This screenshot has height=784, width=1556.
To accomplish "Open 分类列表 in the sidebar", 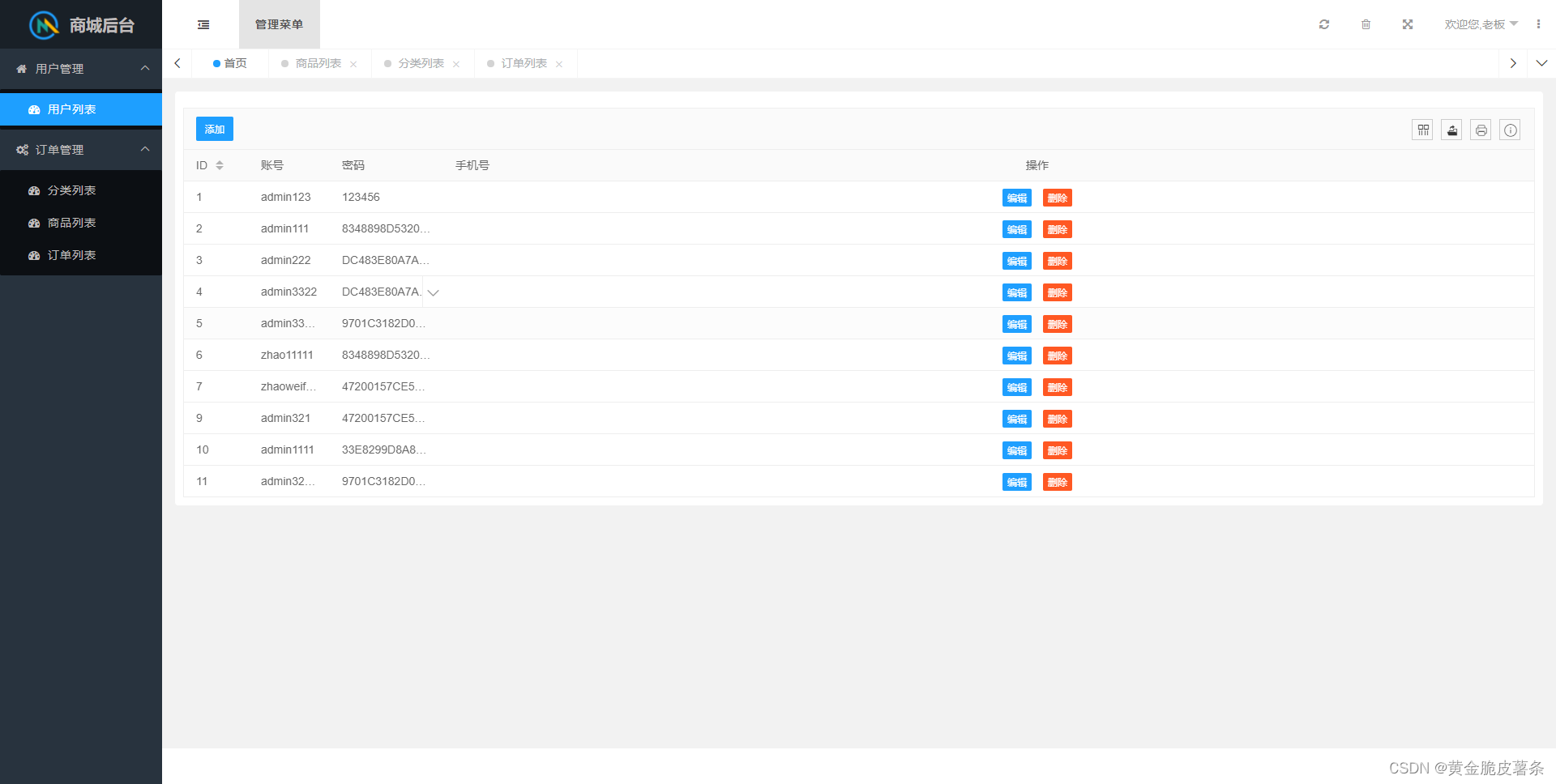I will click(81, 190).
